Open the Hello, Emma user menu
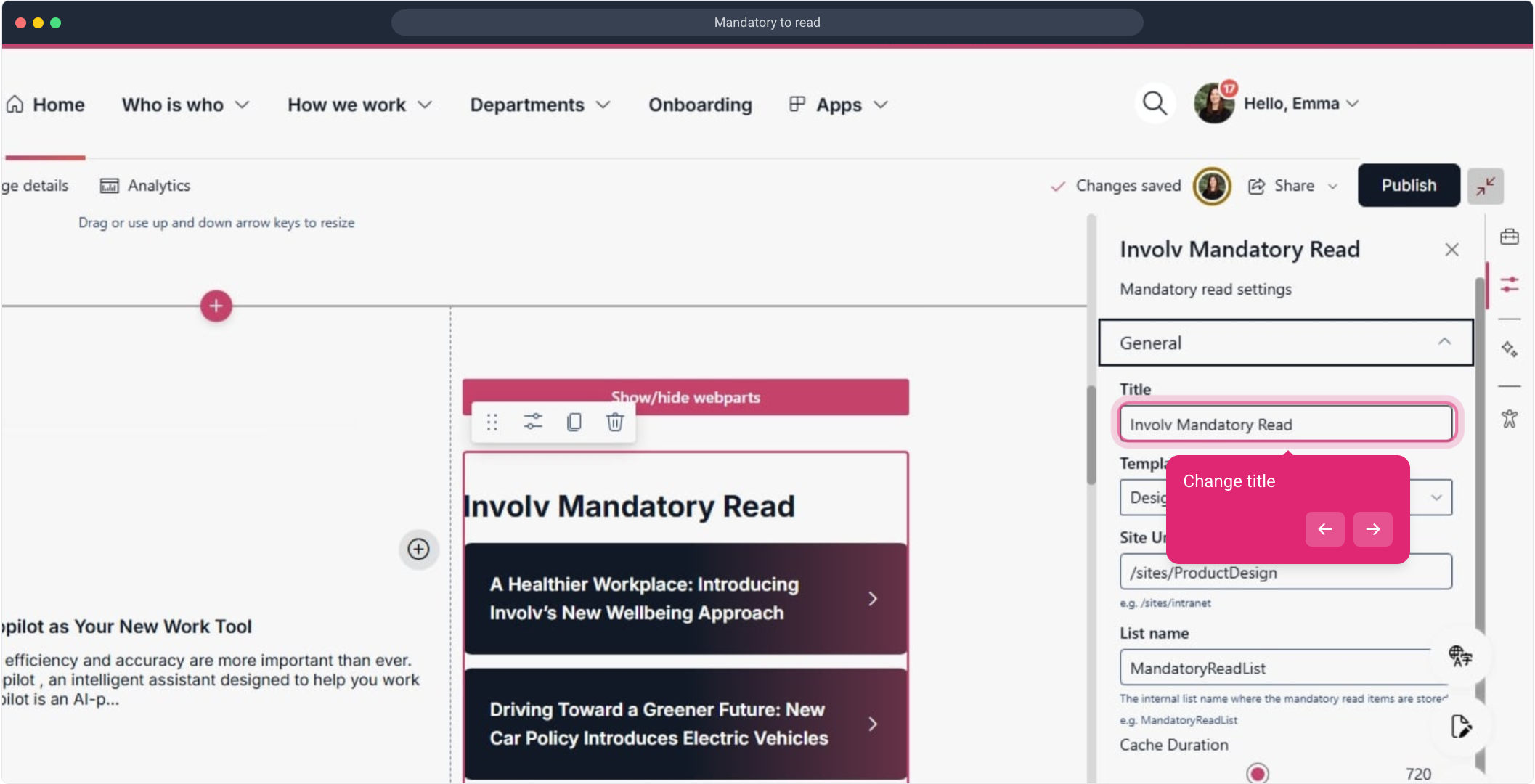Image resolution: width=1535 pixels, height=784 pixels. [x=1300, y=104]
